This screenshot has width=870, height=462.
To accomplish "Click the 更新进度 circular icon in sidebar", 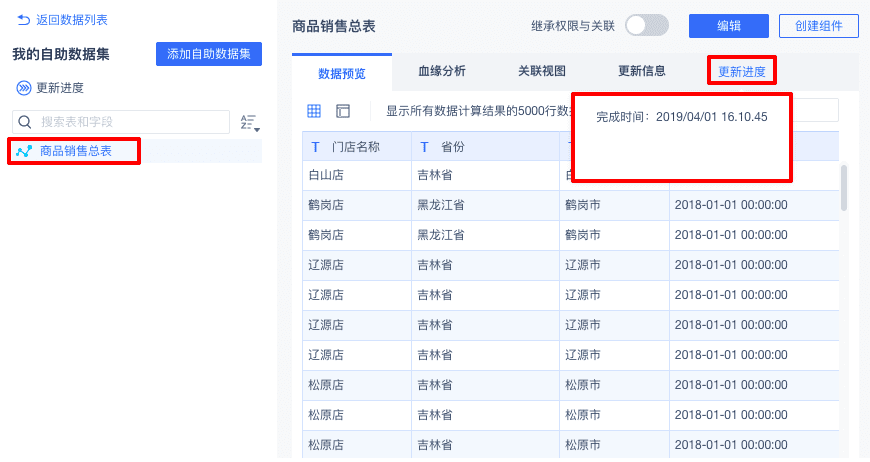I will pos(23,88).
